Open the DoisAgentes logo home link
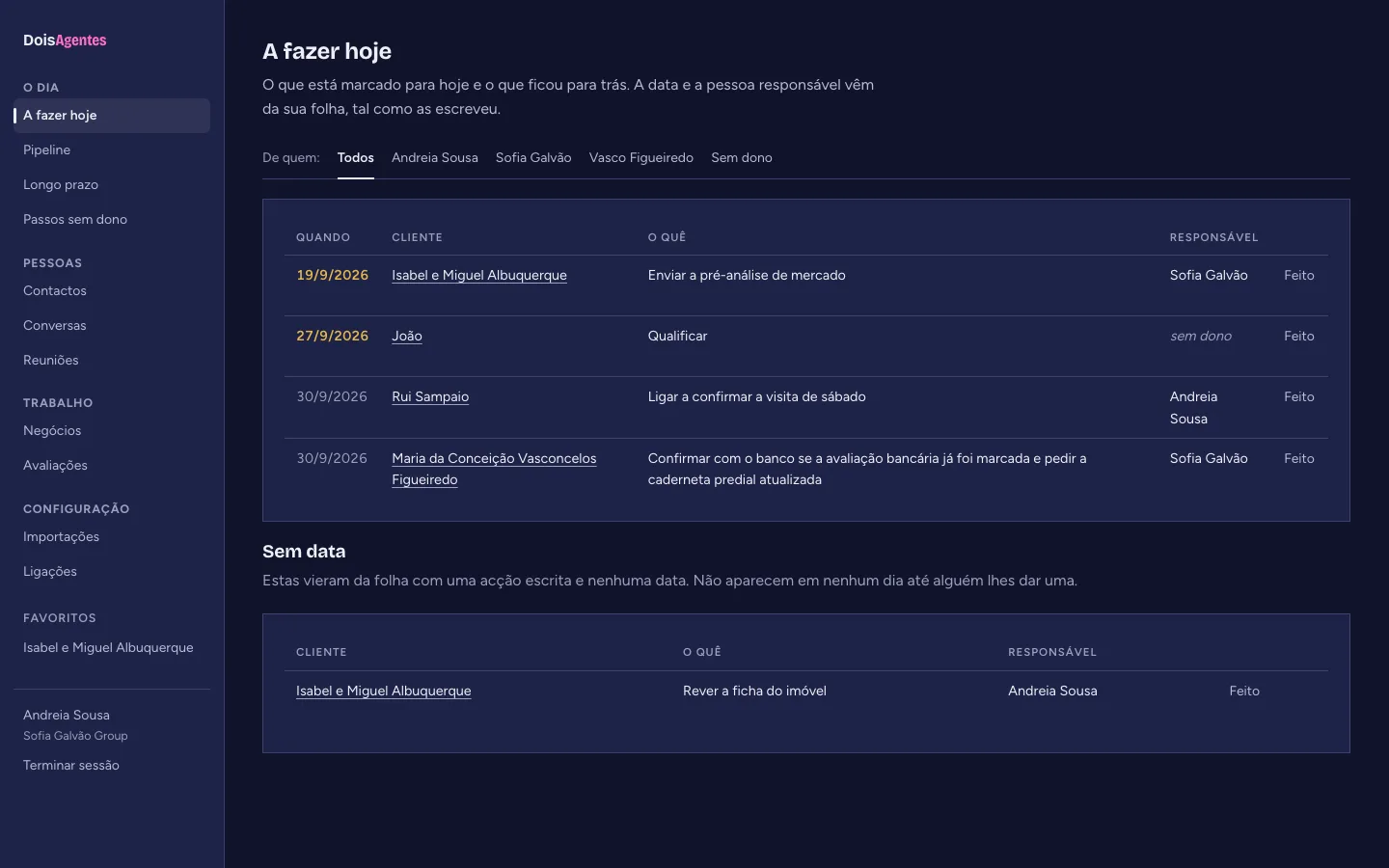Viewport: 1389px width, 868px height. point(65,41)
